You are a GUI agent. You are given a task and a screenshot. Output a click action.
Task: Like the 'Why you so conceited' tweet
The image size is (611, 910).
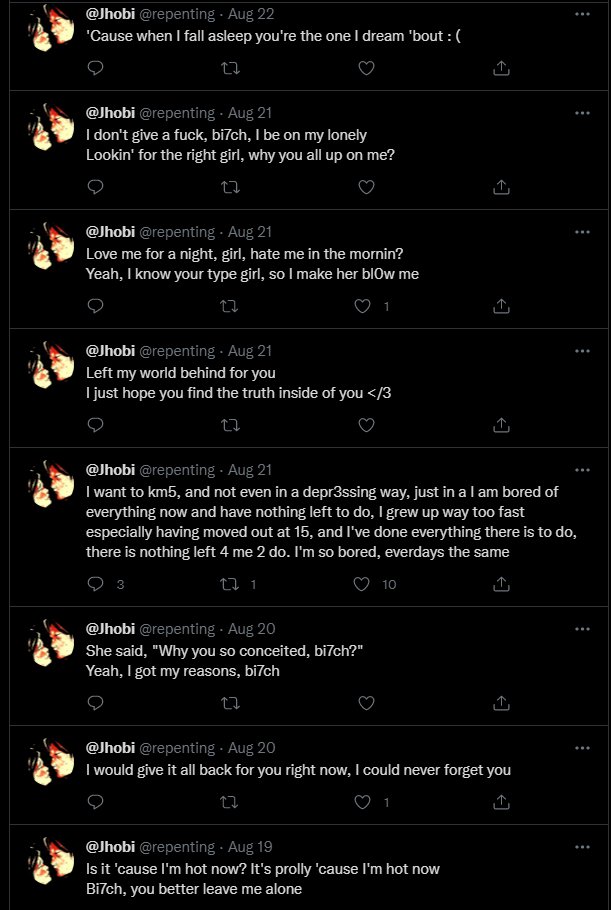point(366,703)
